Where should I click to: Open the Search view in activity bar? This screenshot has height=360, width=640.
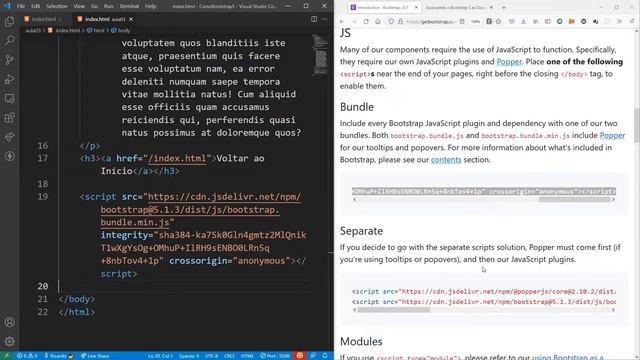(x=9, y=40)
